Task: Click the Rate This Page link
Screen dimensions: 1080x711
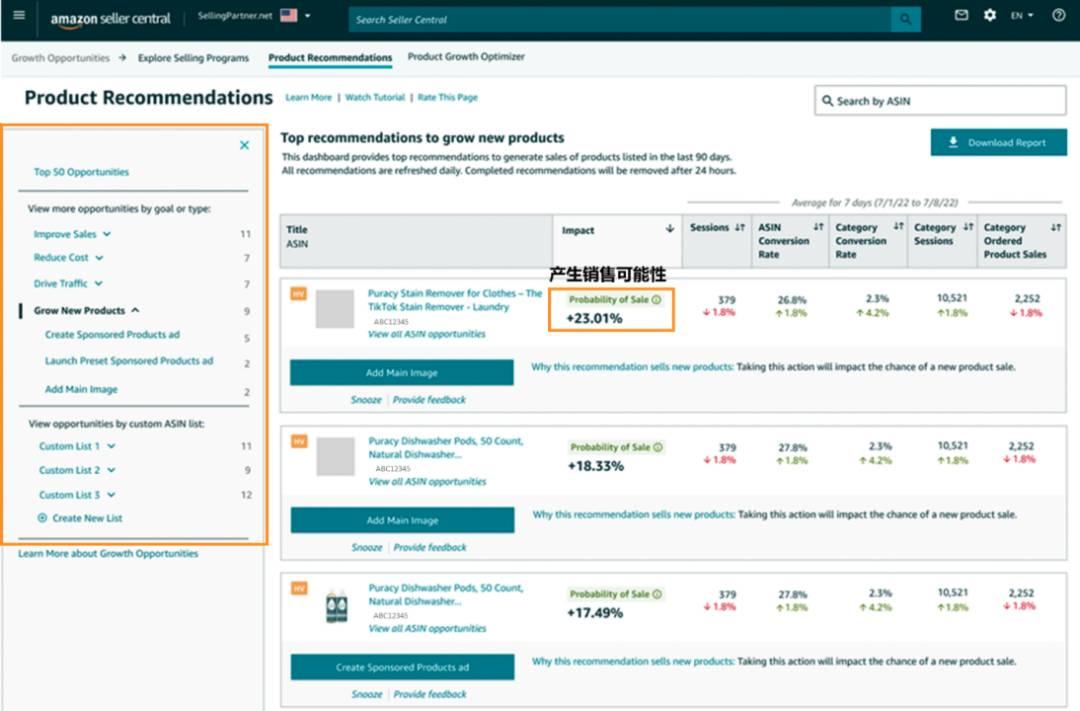Action: tap(448, 97)
